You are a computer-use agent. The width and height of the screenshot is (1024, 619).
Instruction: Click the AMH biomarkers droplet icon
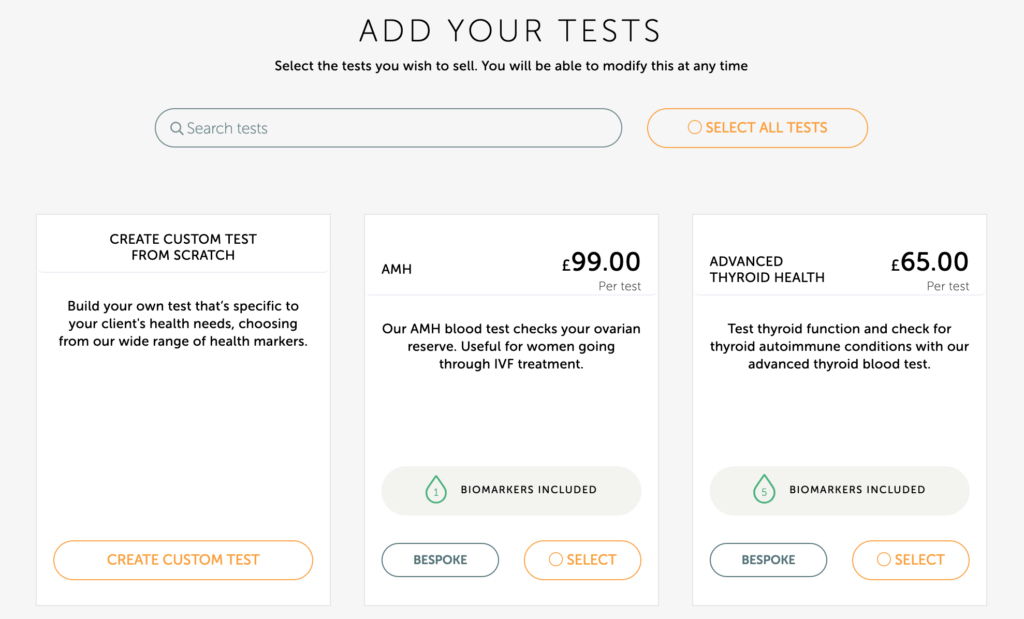point(435,490)
